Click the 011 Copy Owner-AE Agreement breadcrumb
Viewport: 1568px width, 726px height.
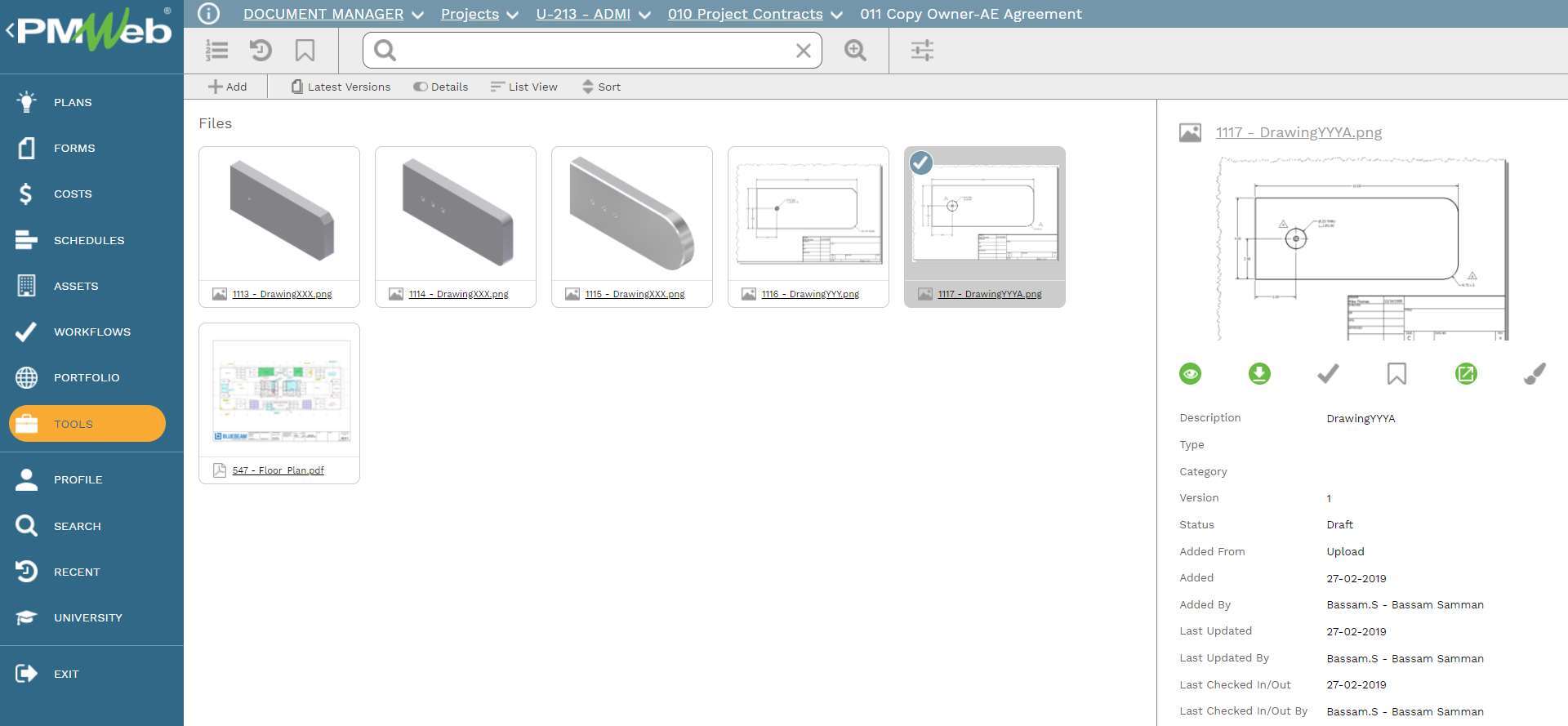[x=971, y=14]
